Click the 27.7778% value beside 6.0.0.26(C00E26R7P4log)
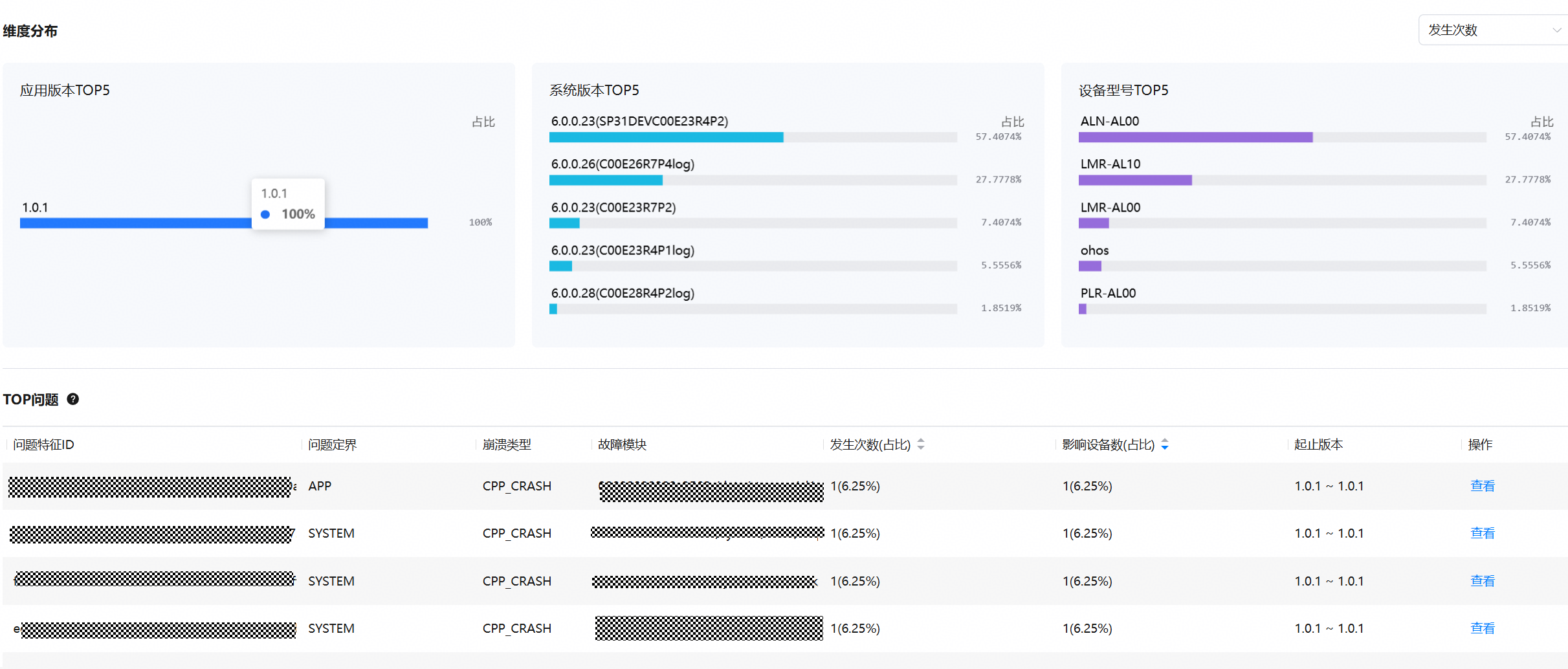This screenshot has width=1568, height=669. pyautogui.click(x=999, y=179)
